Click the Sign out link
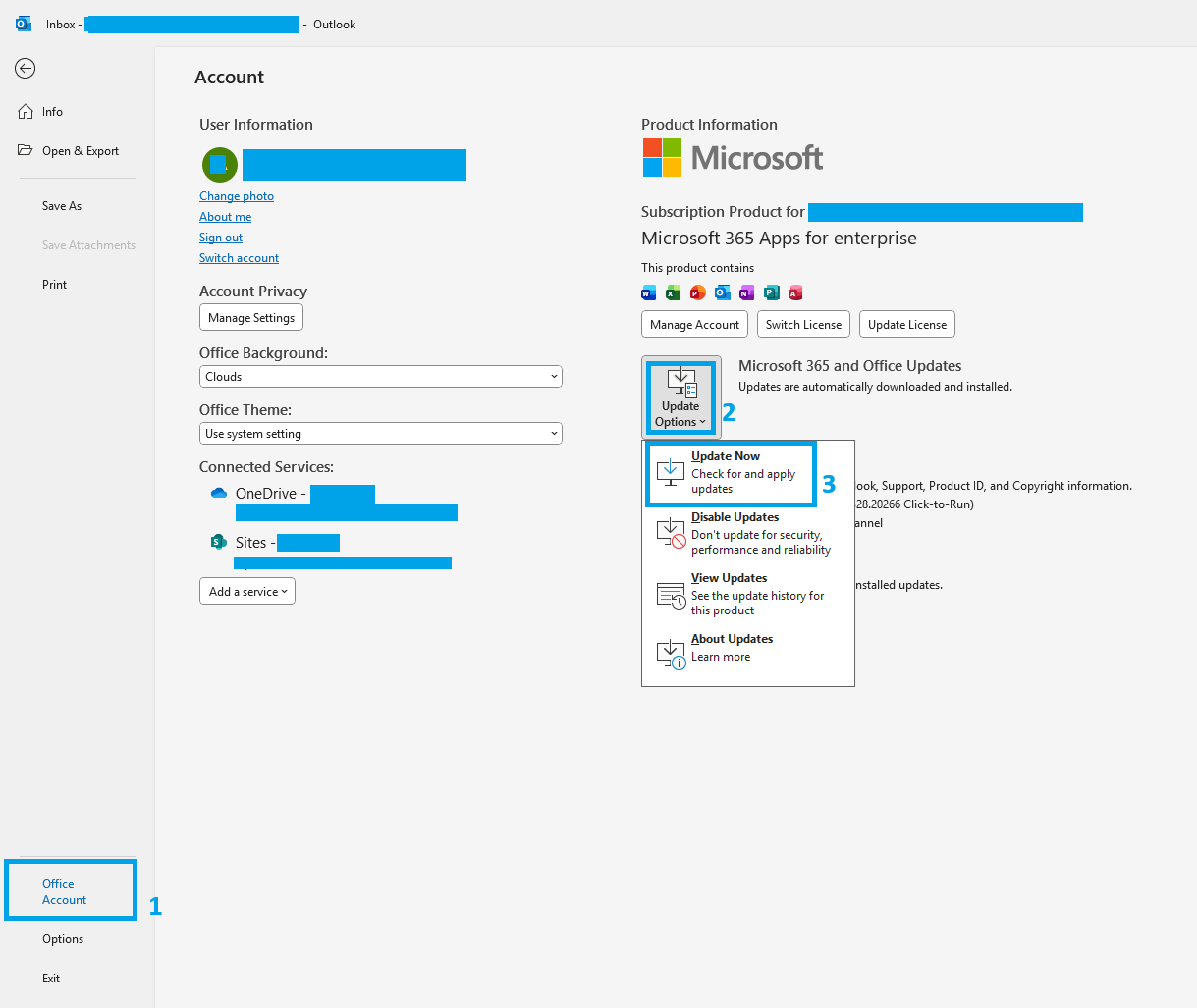This screenshot has height=1008, width=1197. click(x=221, y=238)
